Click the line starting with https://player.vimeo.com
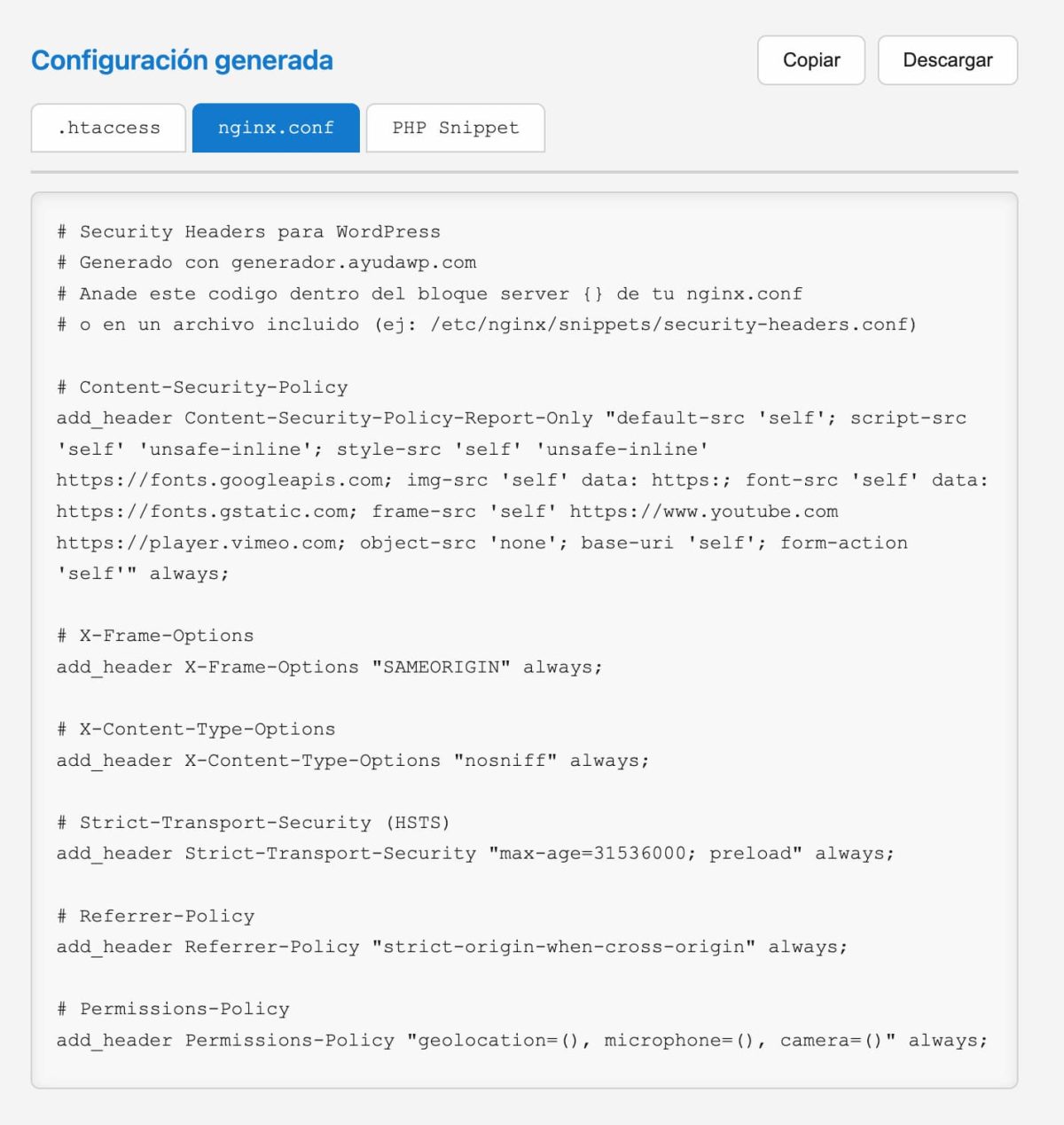This screenshot has width=1064, height=1125. (481, 543)
